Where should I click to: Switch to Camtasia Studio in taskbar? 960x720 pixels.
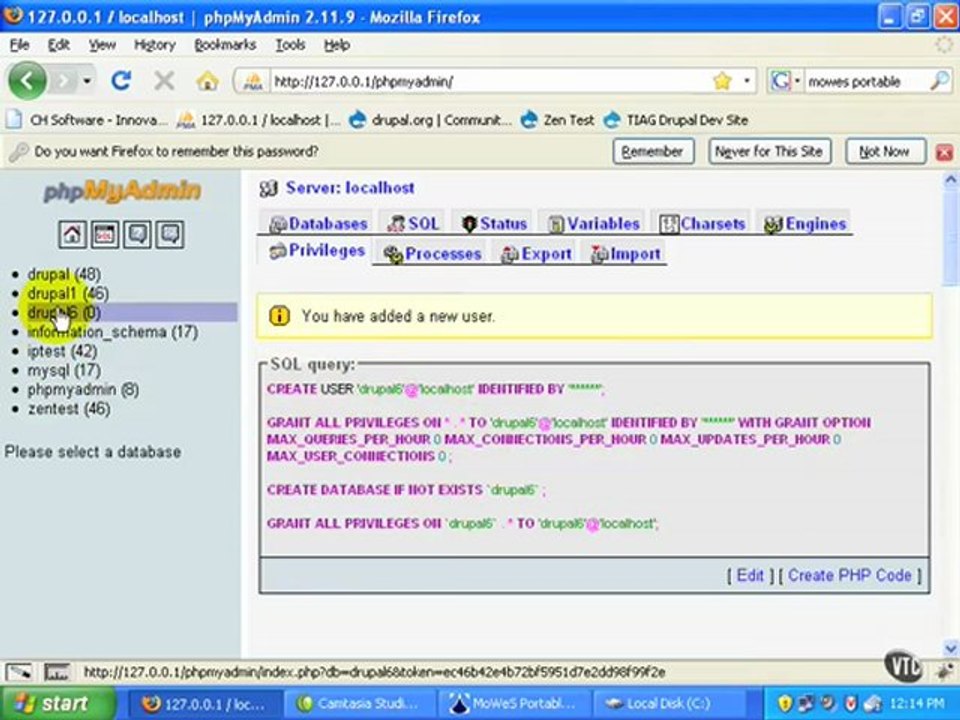pos(361,703)
